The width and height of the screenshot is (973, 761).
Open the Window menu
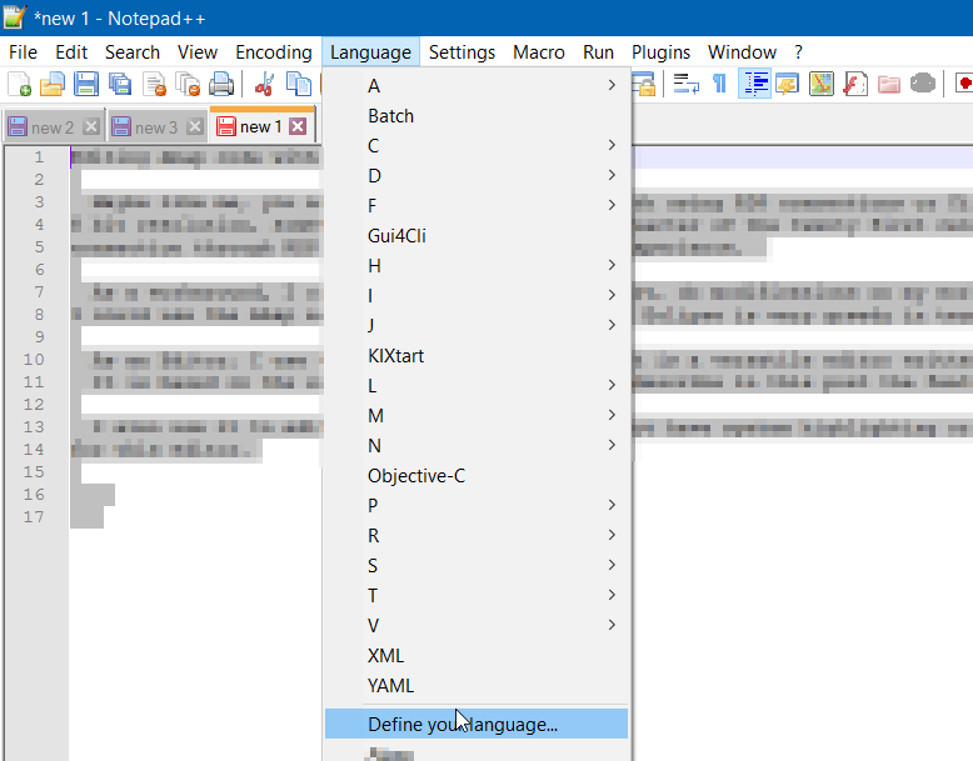click(x=742, y=52)
